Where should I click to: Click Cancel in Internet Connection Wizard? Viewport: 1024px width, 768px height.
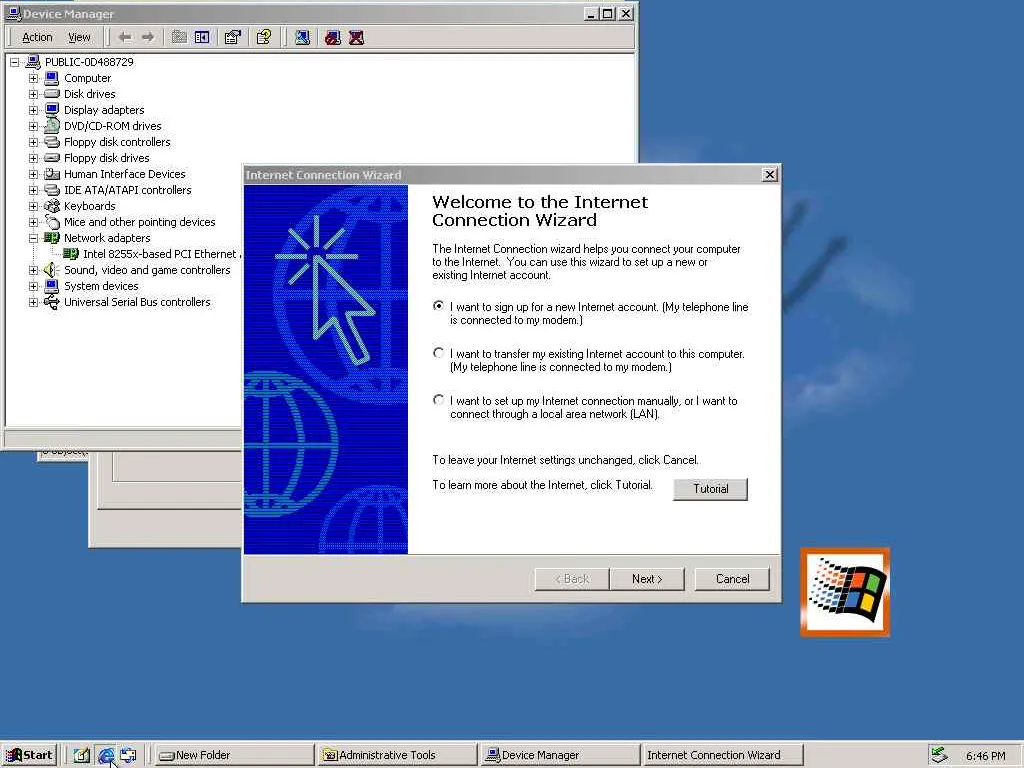coord(732,579)
